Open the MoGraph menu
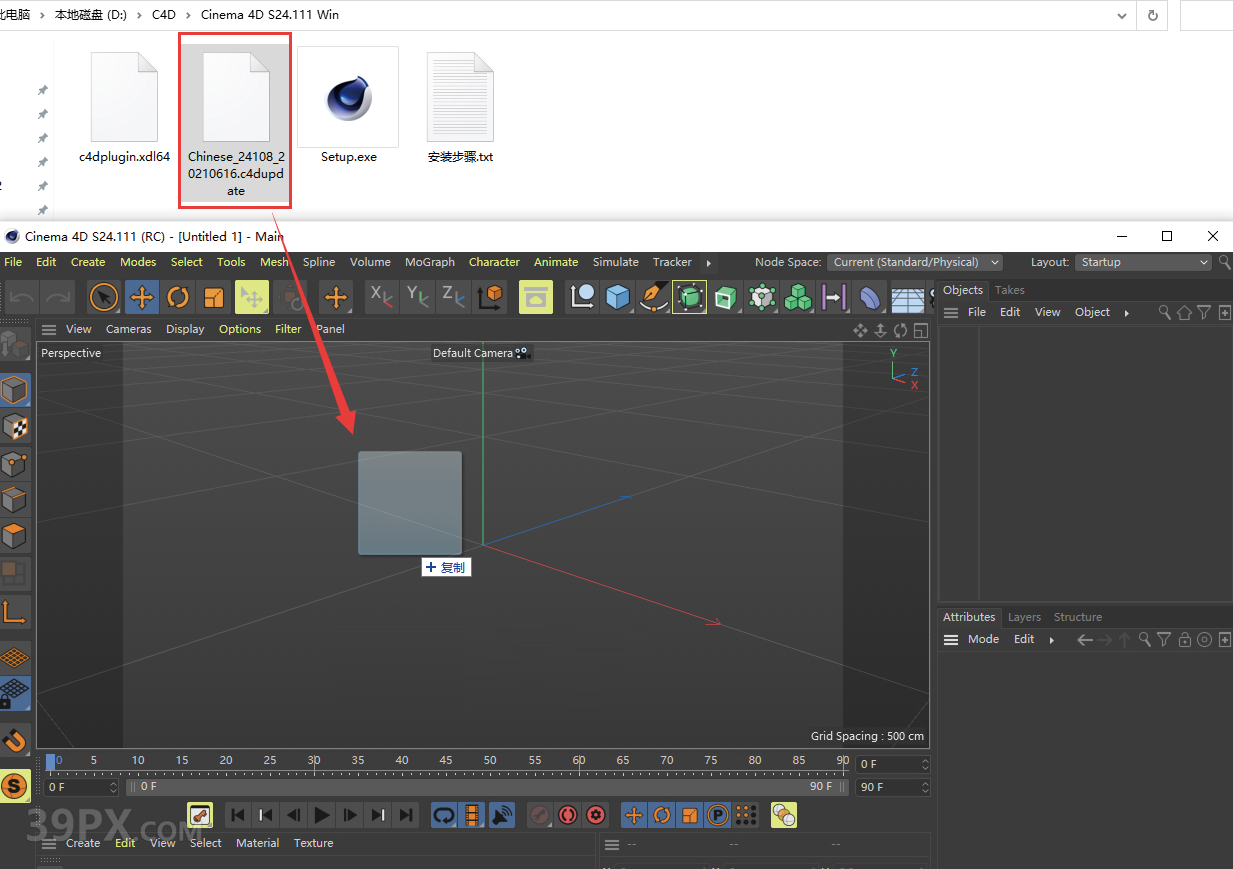Viewport: 1233px width, 869px height. (x=429, y=262)
